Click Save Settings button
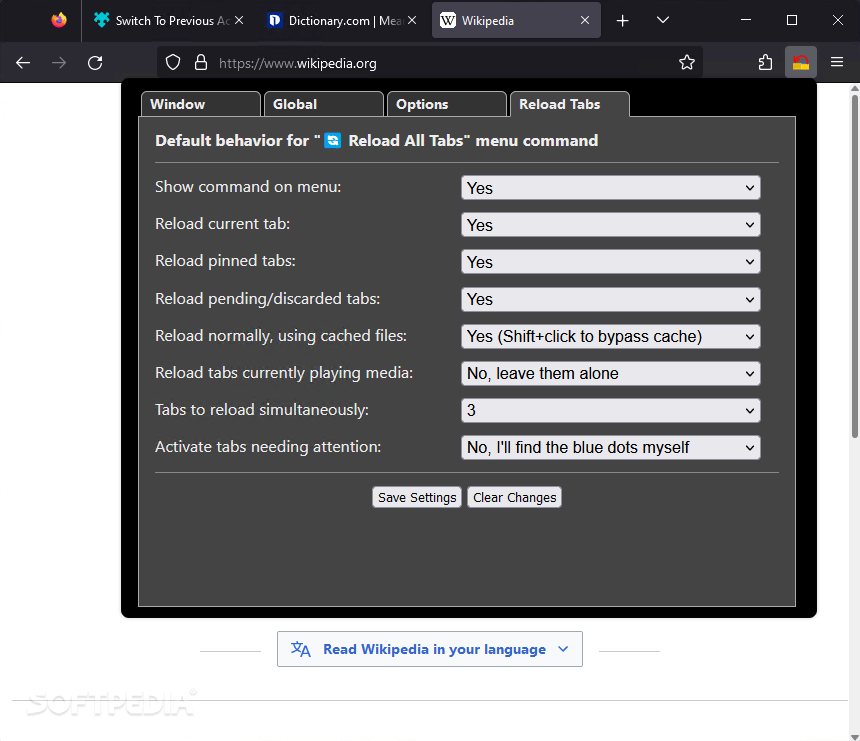This screenshot has width=860, height=741. [417, 497]
